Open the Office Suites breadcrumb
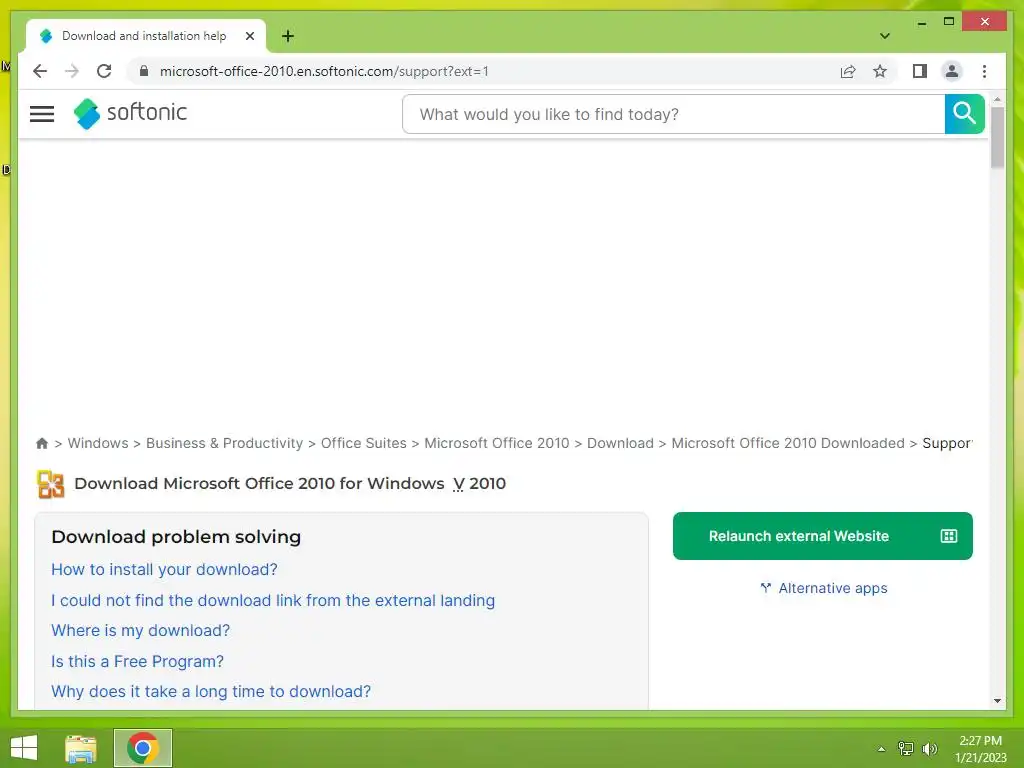 point(363,443)
